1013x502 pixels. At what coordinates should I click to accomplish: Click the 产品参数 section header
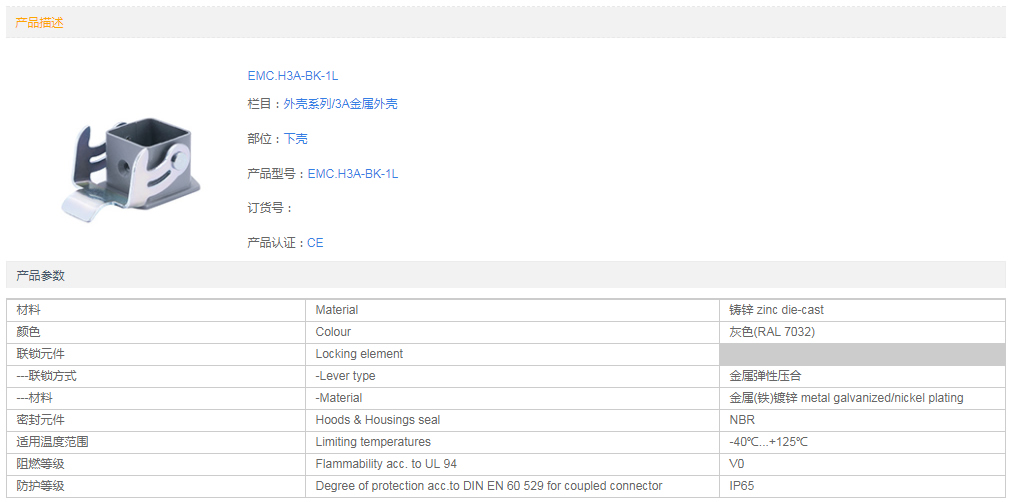click(x=40, y=275)
